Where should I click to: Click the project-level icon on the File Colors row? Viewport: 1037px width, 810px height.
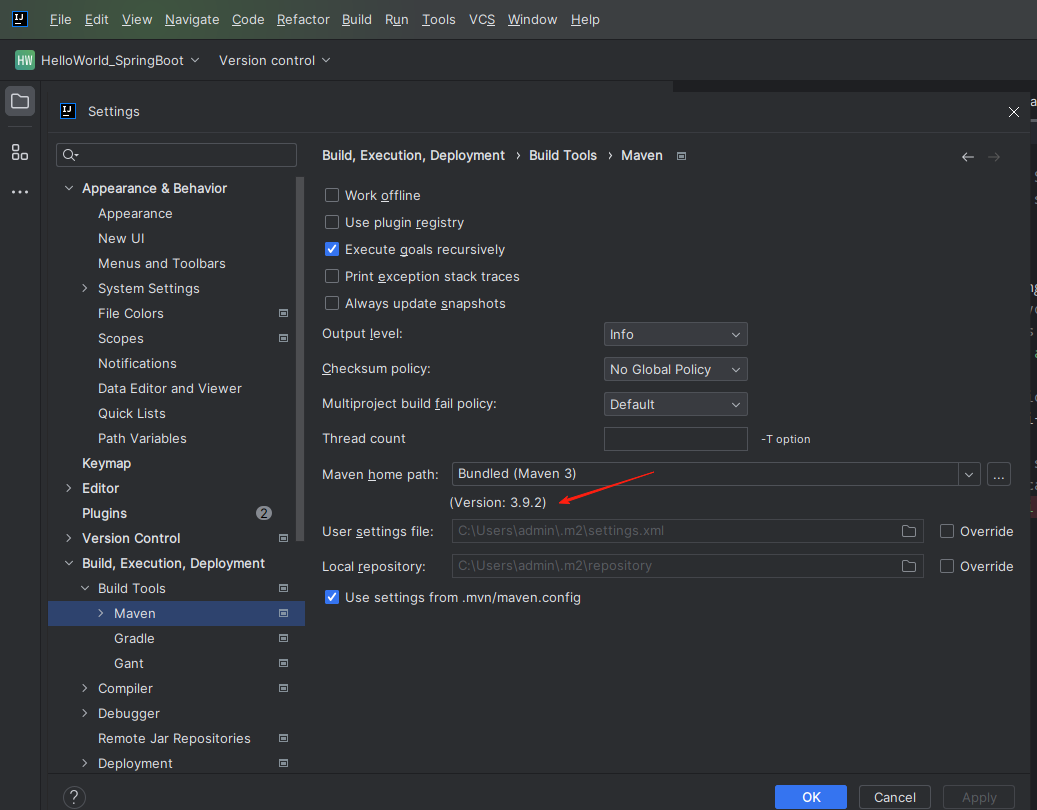click(x=283, y=313)
